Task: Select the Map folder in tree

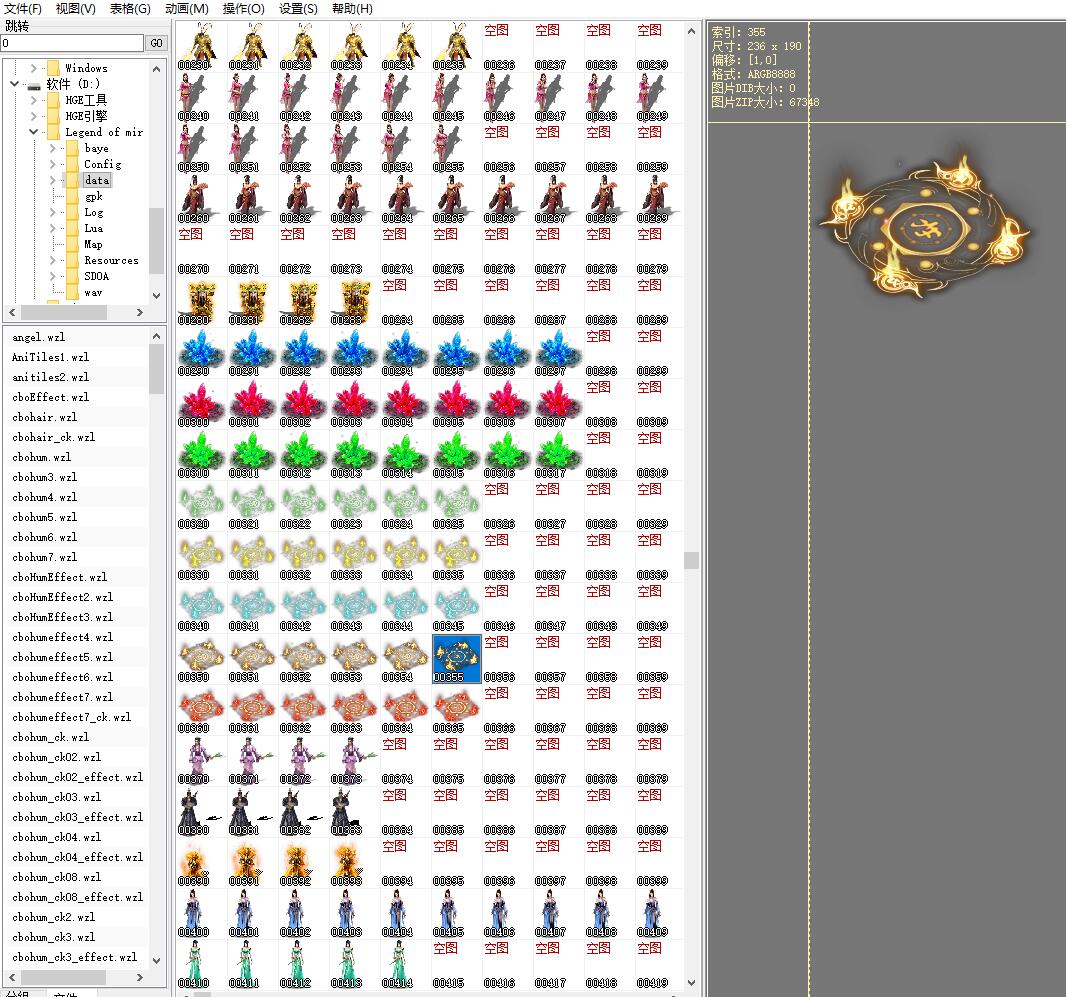Action: [x=94, y=245]
